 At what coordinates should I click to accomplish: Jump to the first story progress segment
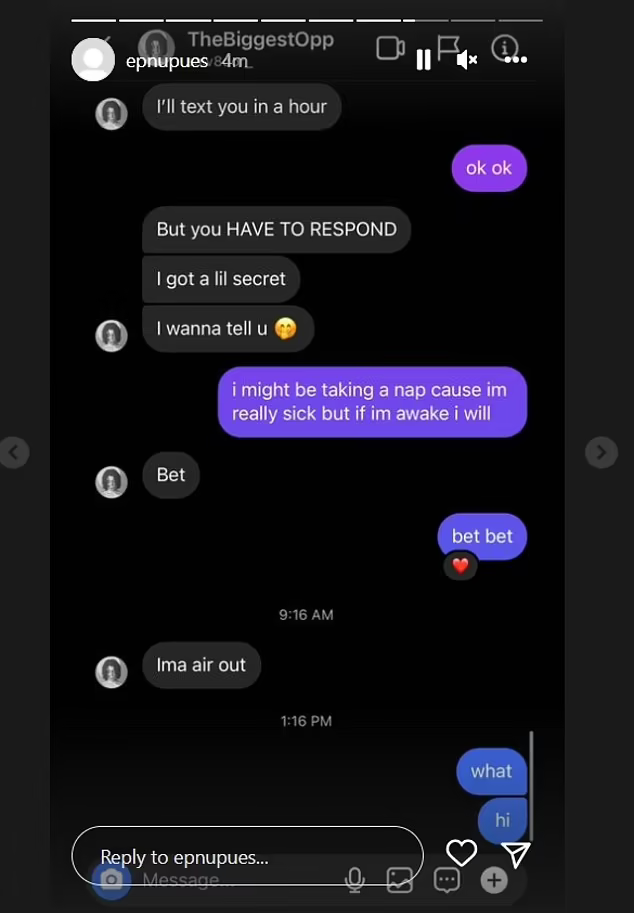point(94,20)
